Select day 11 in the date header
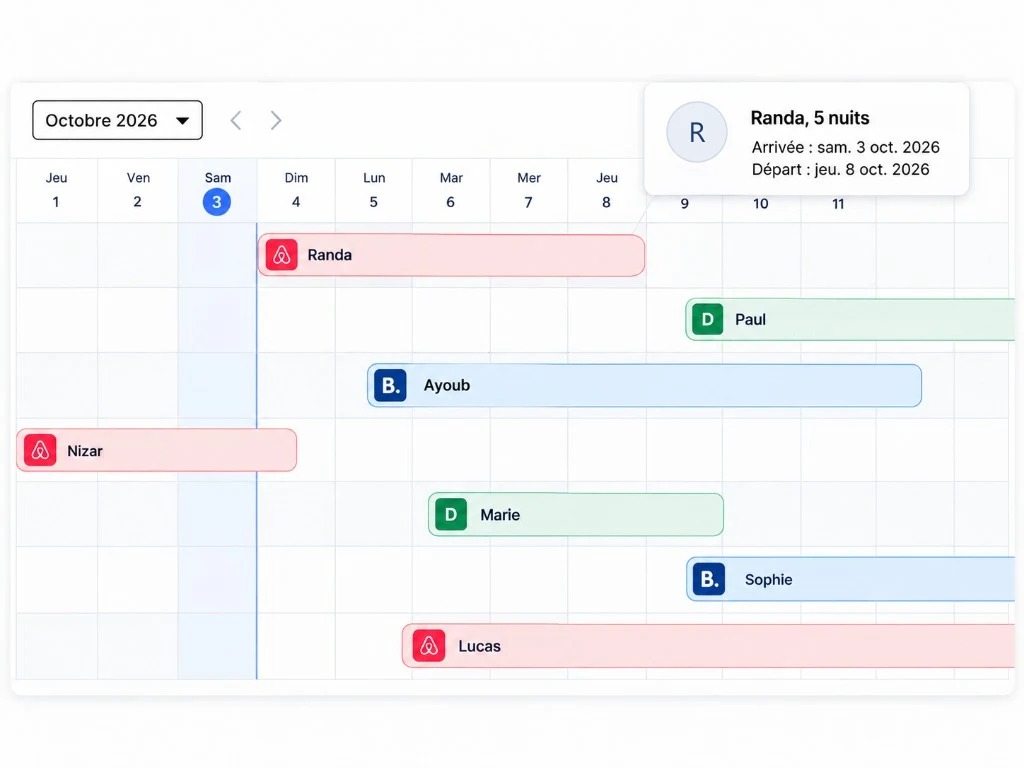The image size is (1024, 768). pos(838,204)
